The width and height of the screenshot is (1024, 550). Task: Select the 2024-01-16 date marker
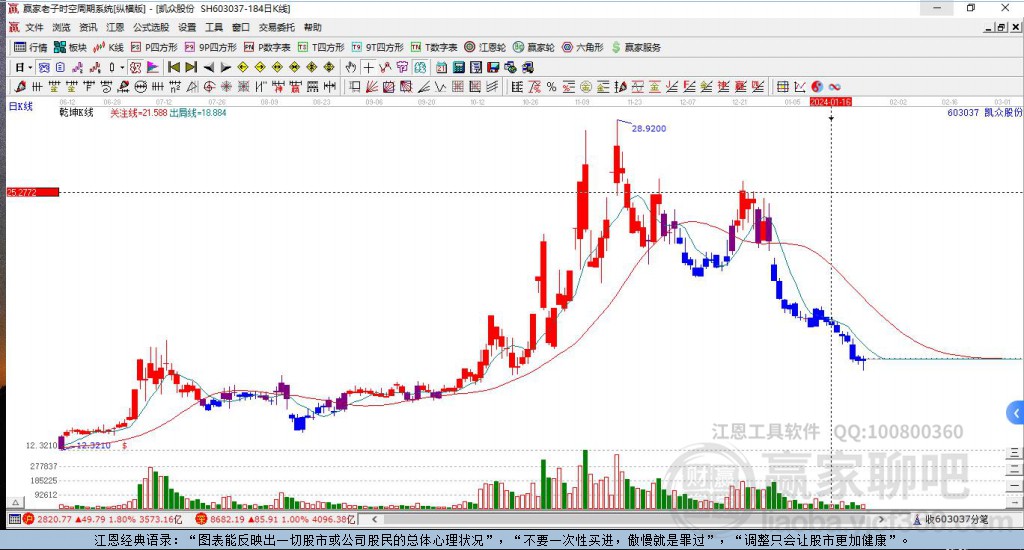point(831,102)
